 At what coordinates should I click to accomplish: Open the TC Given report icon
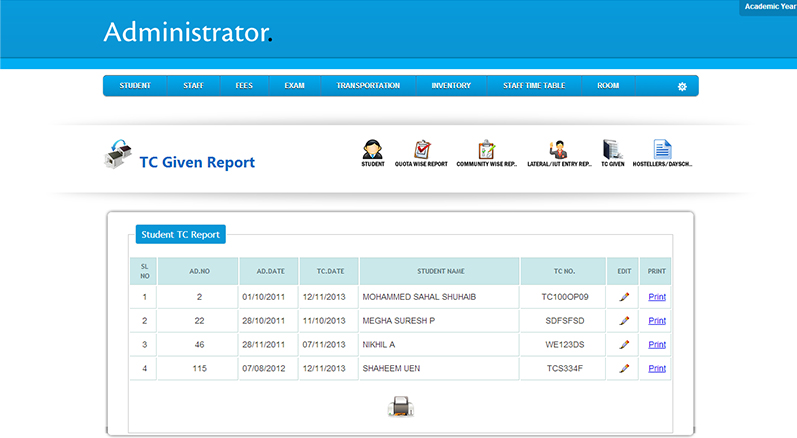pyautogui.click(x=612, y=151)
